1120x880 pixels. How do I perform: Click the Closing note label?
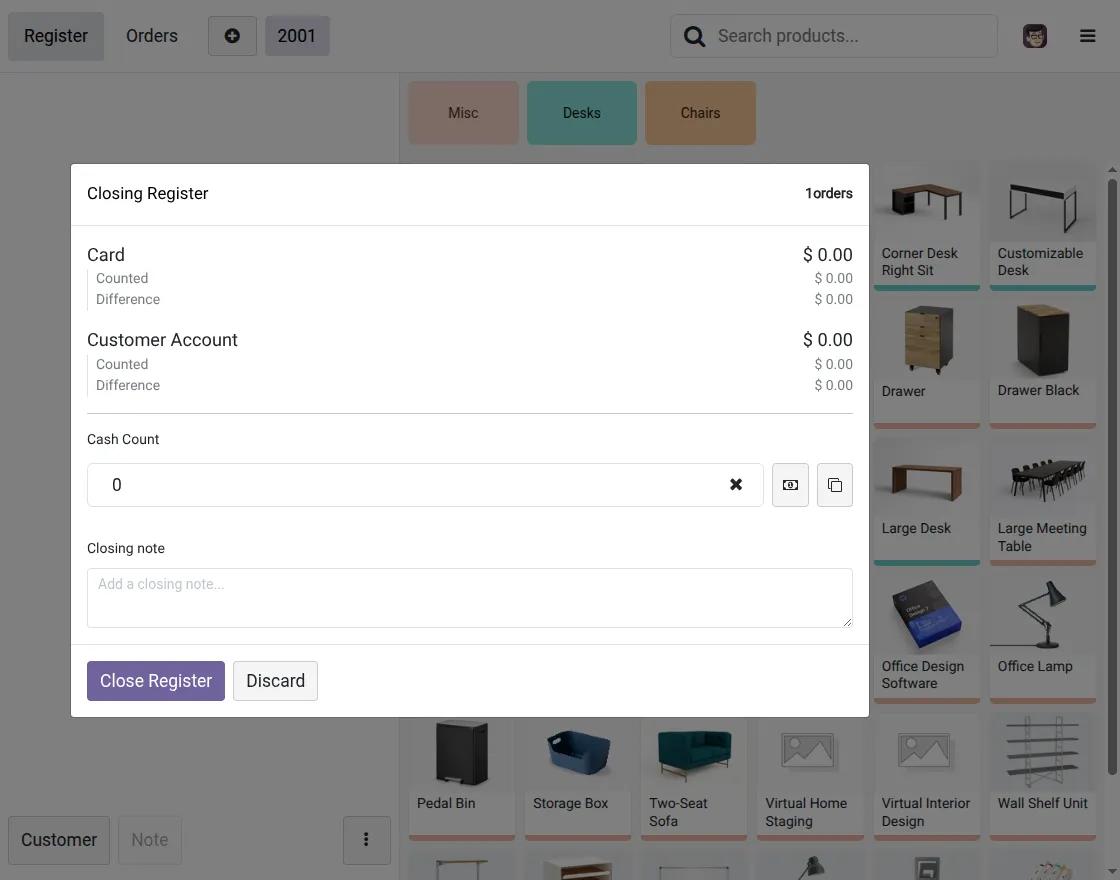126,549
